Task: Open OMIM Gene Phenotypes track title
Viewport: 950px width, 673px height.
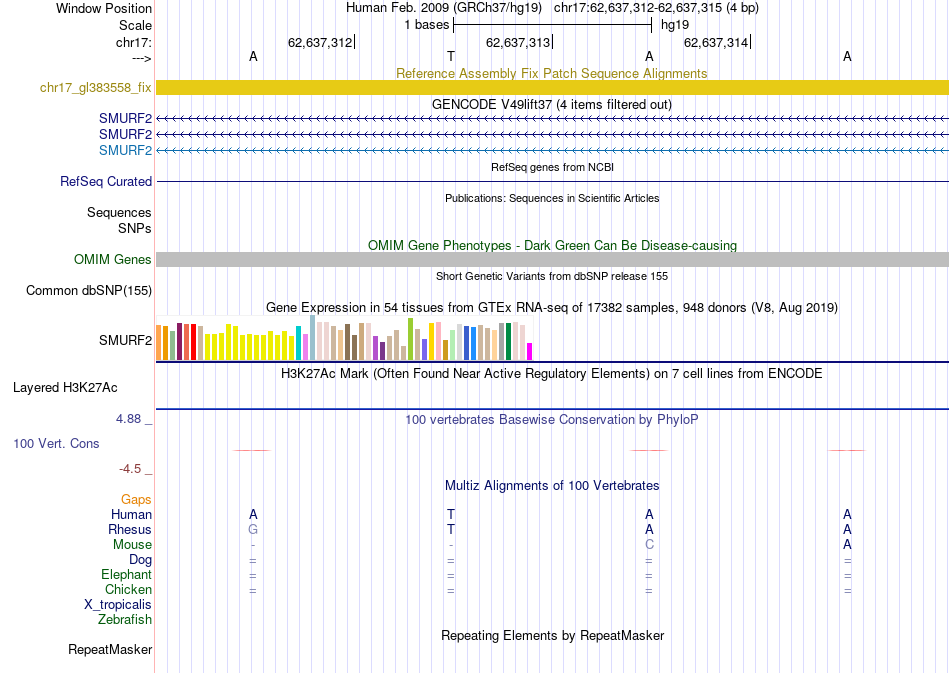Action: (552, 245)
